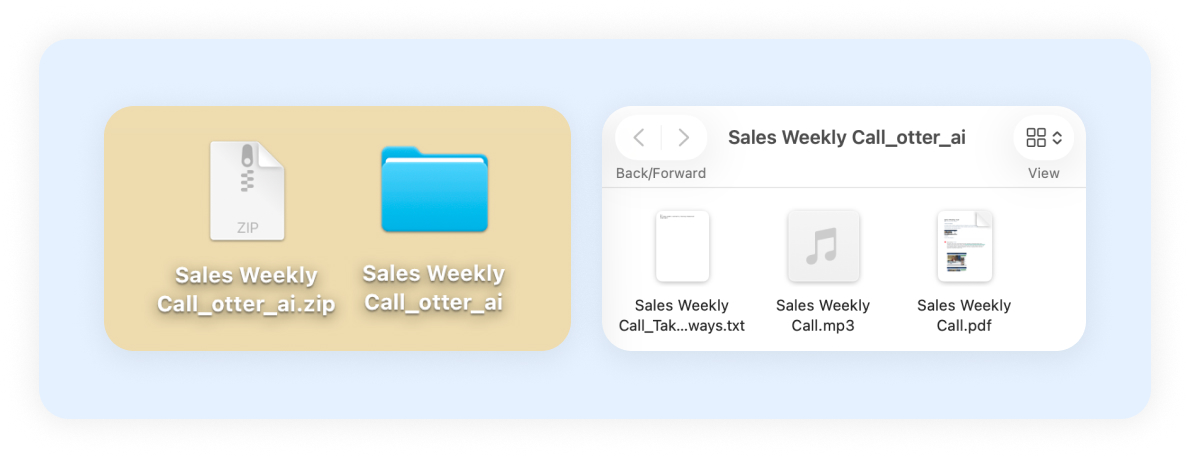Go forward using the right chevron
The height and width of the screenshot is (458, 1190).
684,137
